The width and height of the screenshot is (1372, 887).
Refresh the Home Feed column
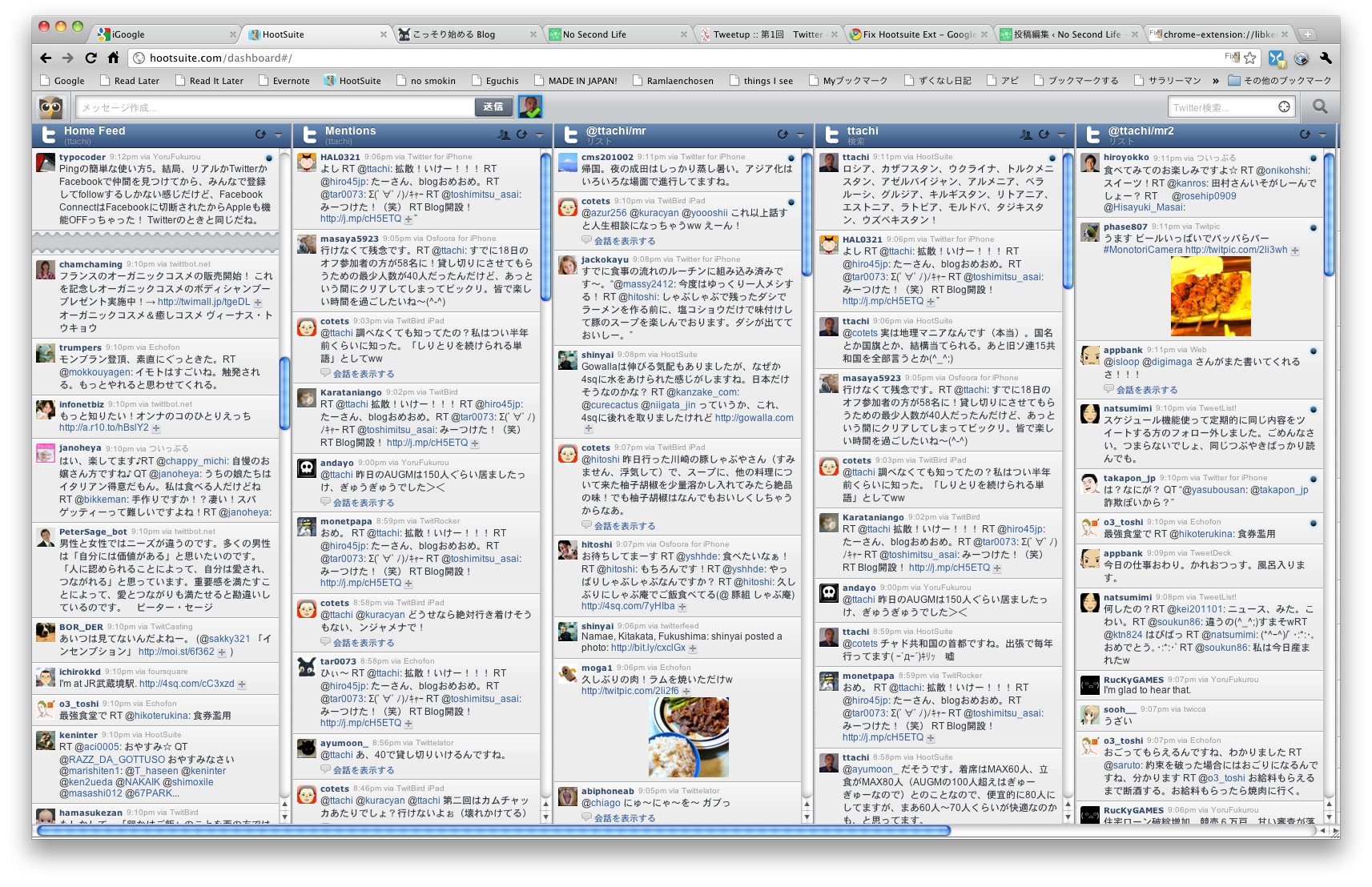tap(260, 134)
